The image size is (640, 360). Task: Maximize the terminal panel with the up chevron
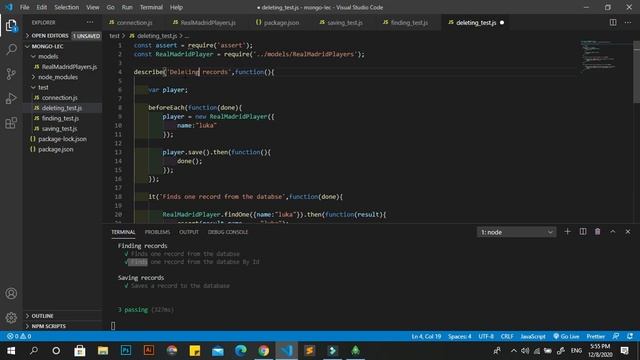(x=613, y=232)
